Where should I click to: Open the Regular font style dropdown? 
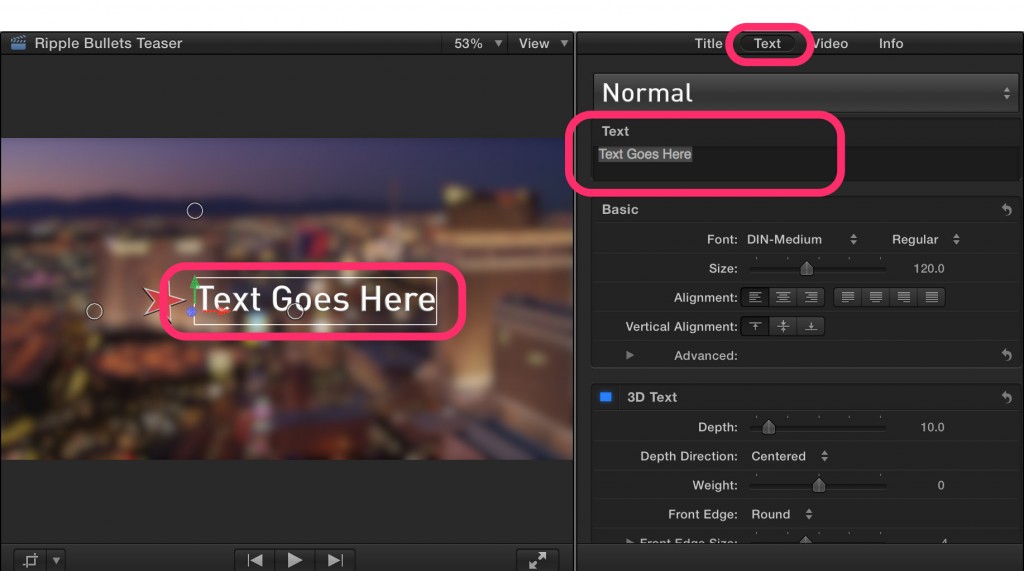[x=925, y=239]
